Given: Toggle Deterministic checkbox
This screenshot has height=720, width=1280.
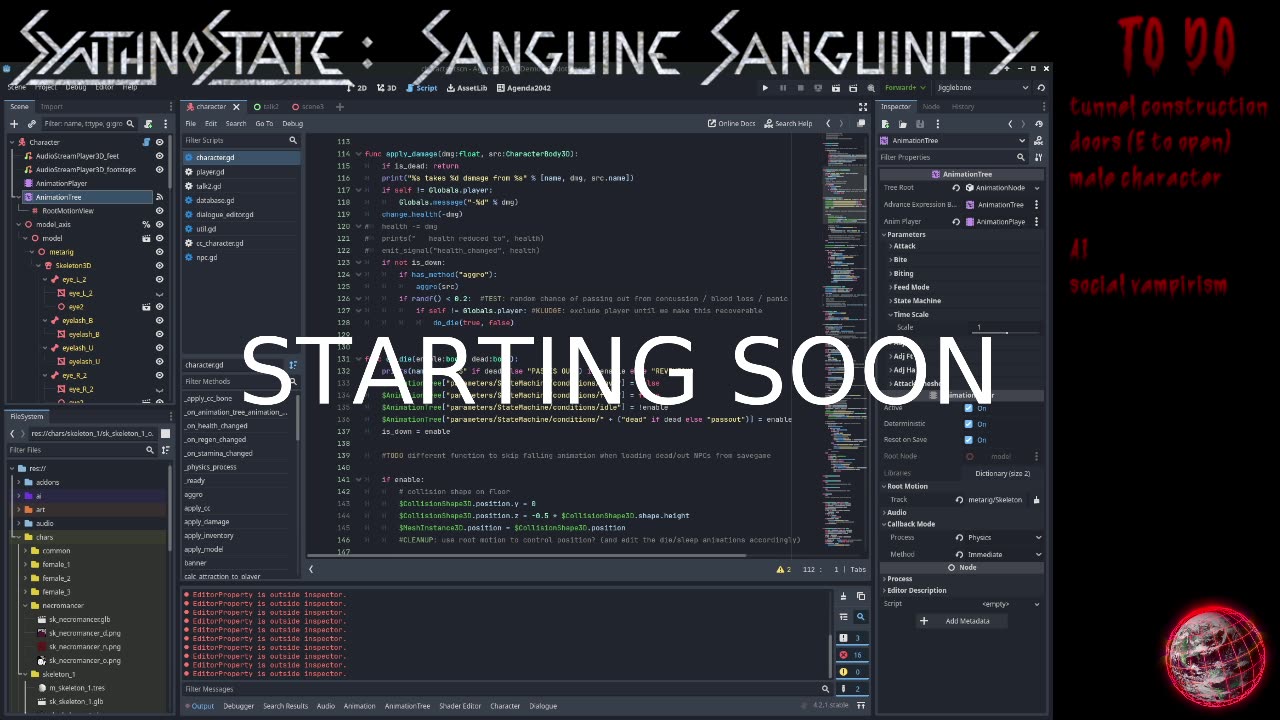Looking at the screenshot, I should click(968, 424).
